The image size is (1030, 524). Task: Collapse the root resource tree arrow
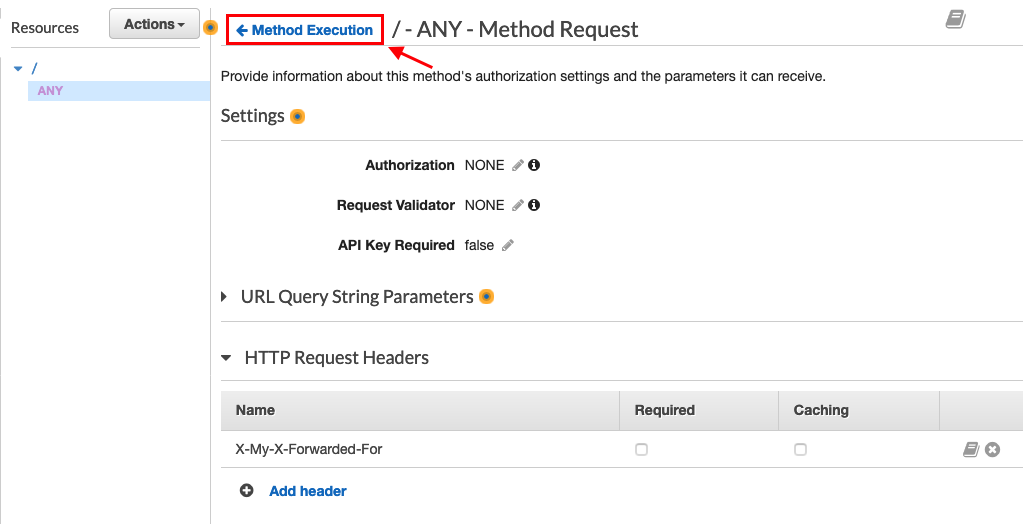click(18, 68)
